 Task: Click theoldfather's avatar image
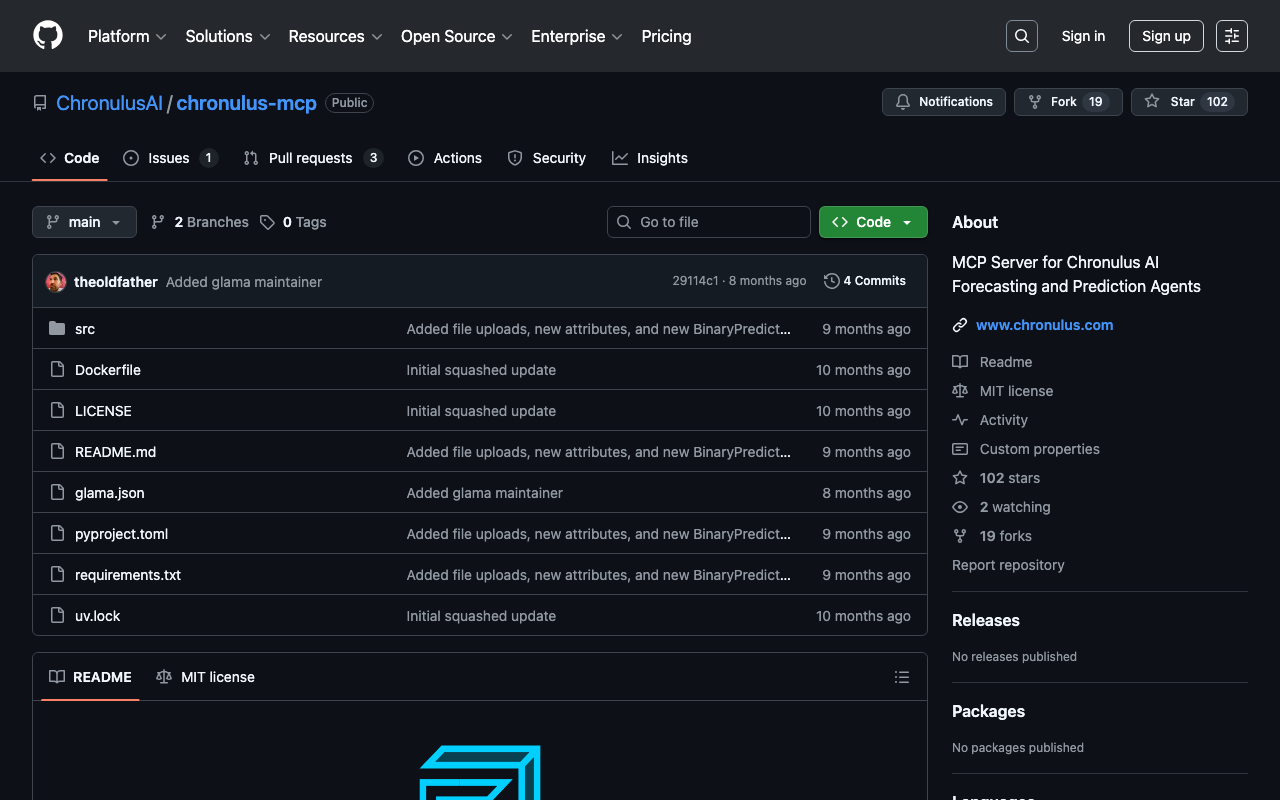tap(56, 282)
